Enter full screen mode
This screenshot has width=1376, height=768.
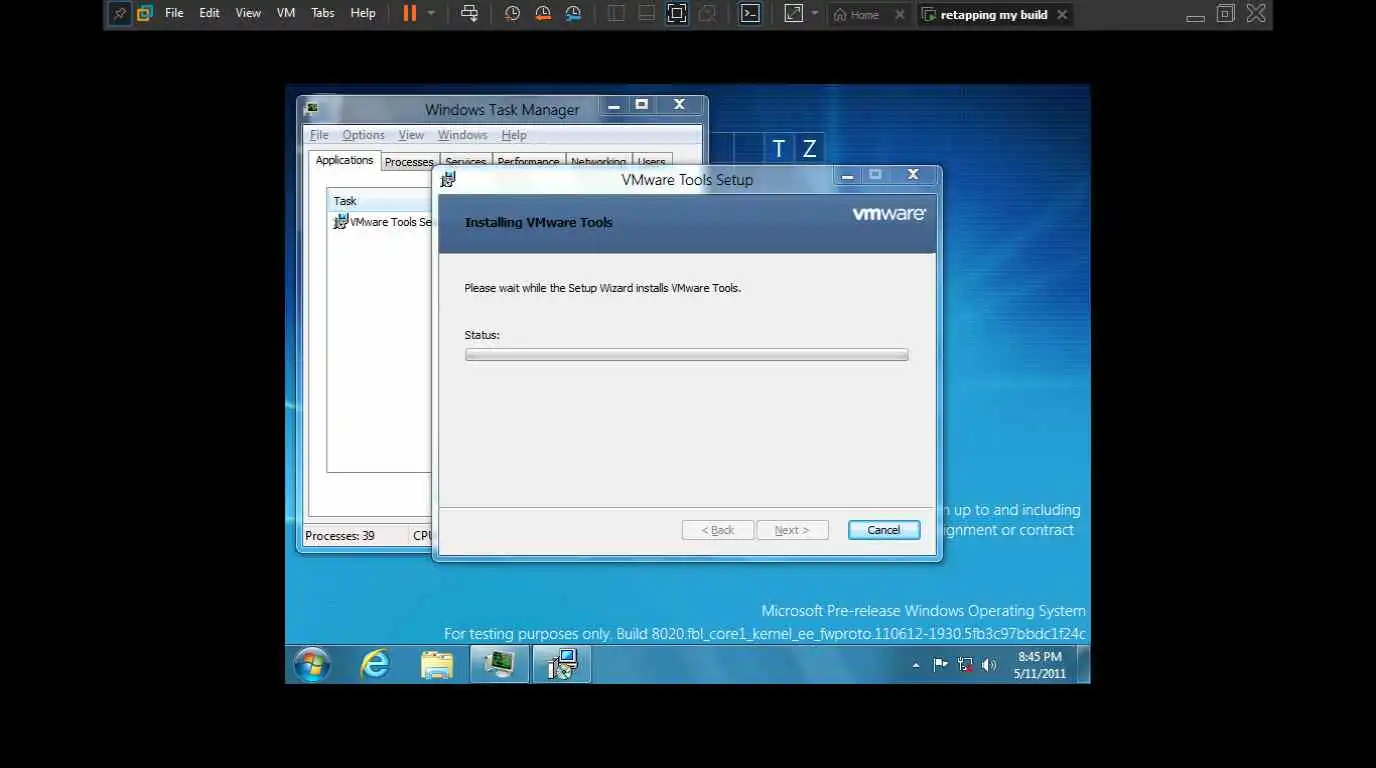pos(677,14)
